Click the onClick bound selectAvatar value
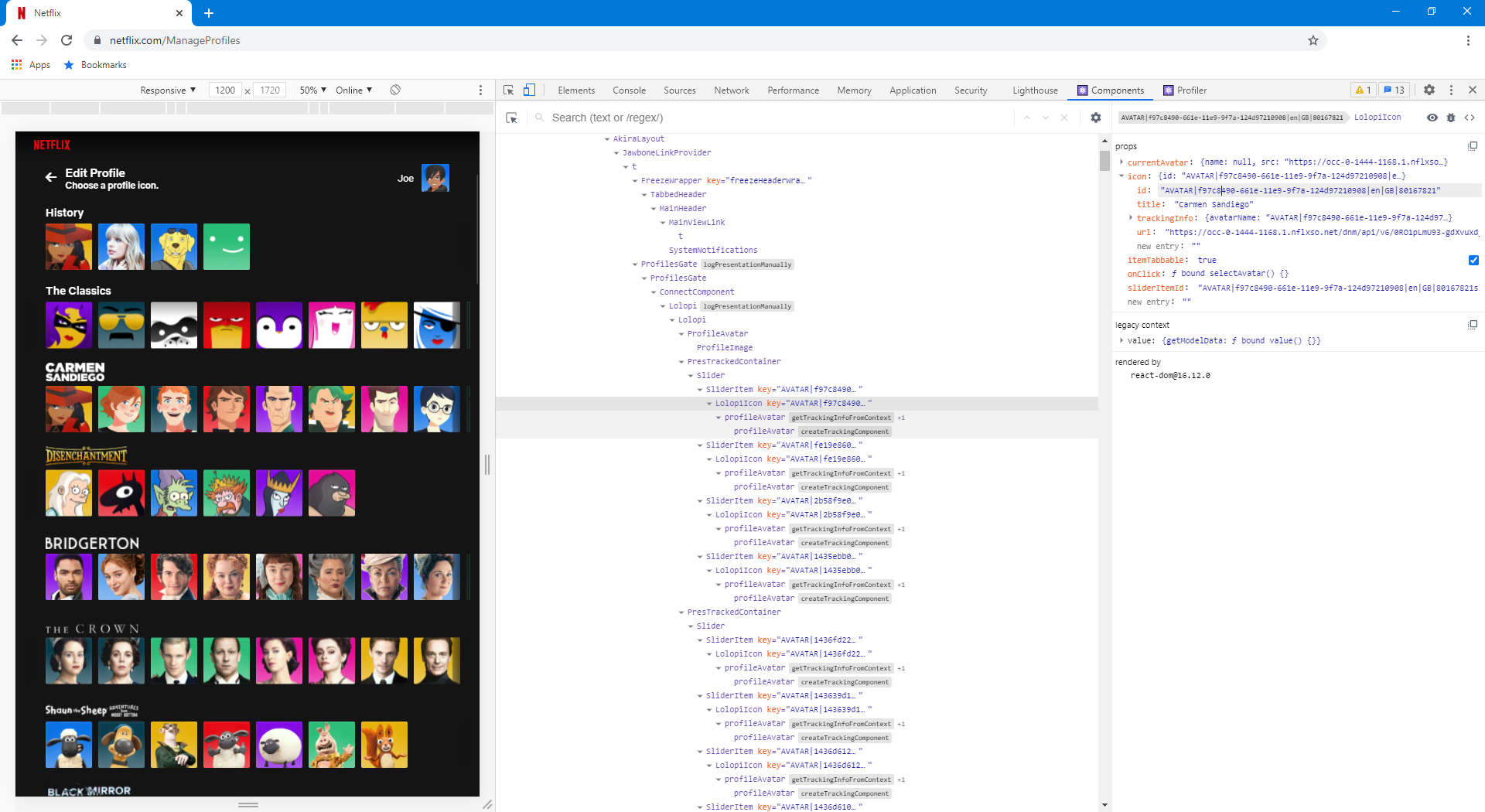 [1230, 274]
